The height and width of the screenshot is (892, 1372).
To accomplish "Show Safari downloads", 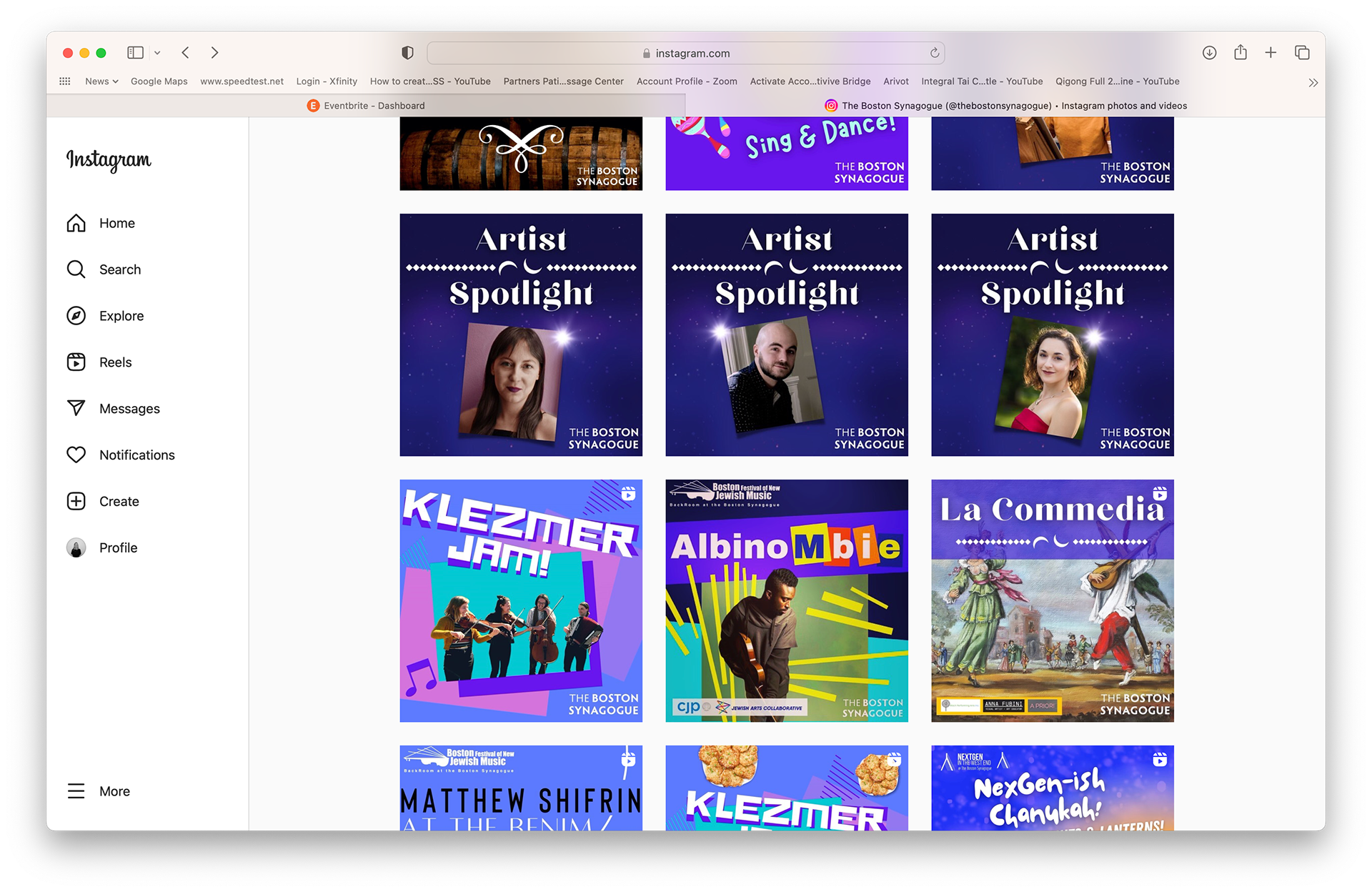I will (1209, 53).
